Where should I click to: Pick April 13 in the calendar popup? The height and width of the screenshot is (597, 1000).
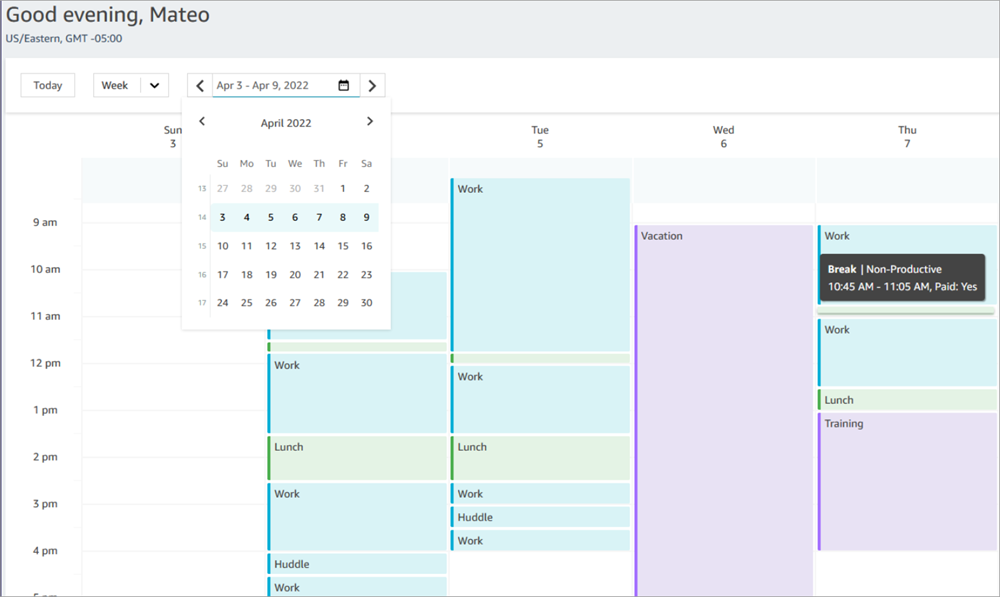[x=295, y=246]
